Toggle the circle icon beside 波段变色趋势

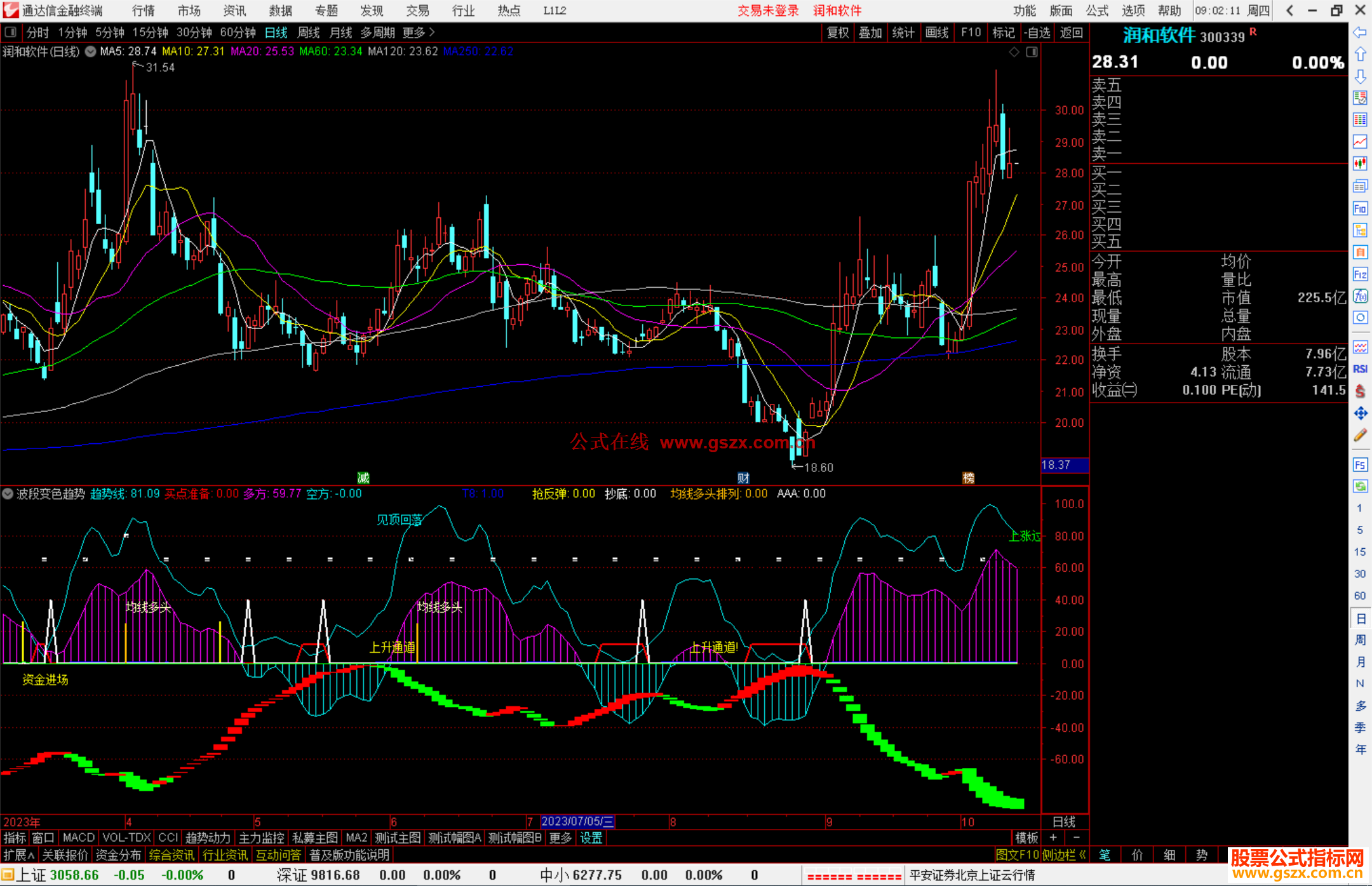tap(8, 493)
